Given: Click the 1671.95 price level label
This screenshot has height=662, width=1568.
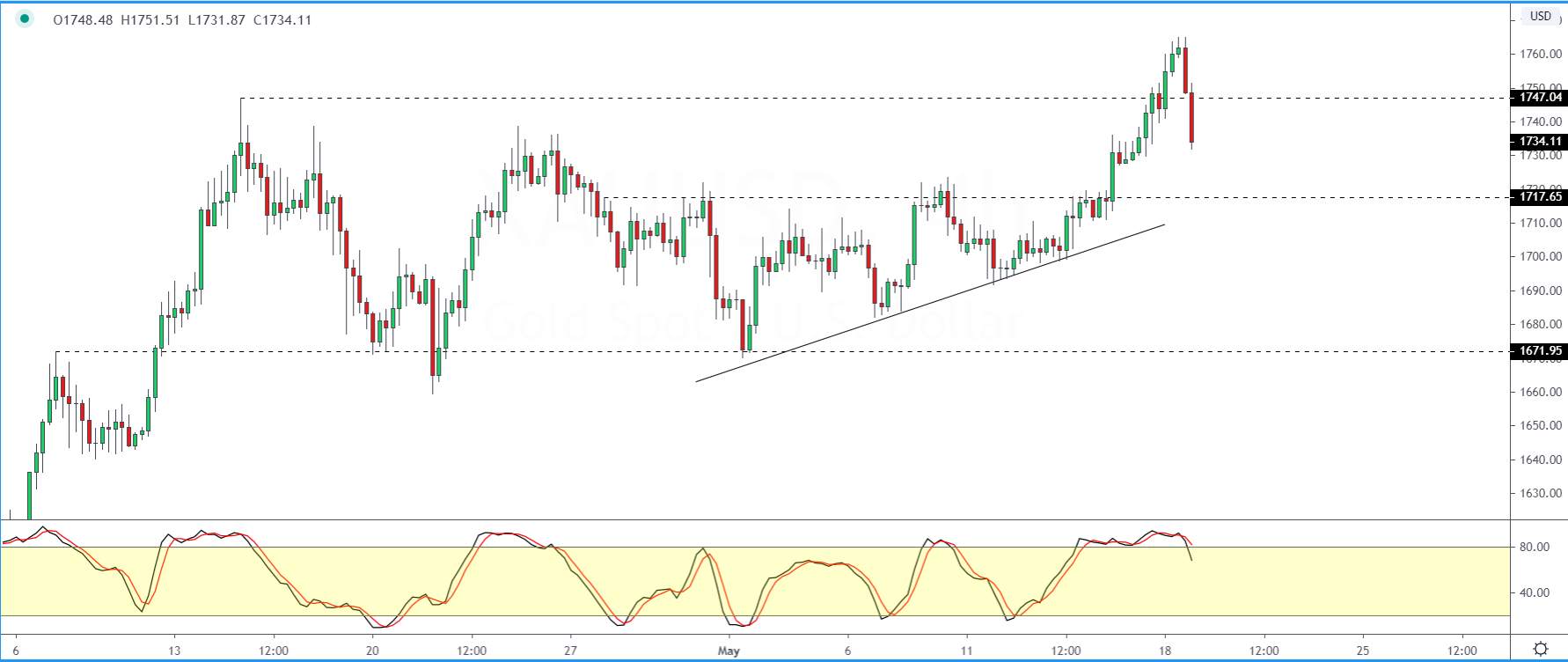Looking at the screenshot, I should (x=1538, y=351).
